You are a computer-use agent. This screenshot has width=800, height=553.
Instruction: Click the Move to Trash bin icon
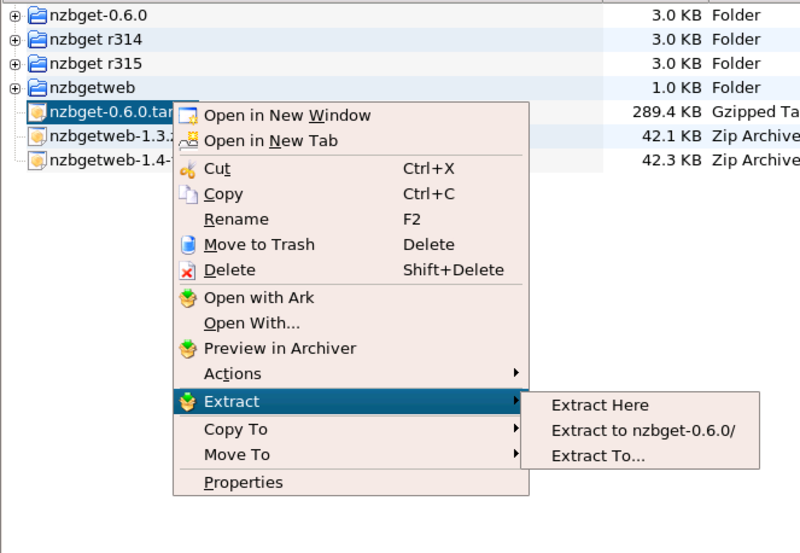coord(188,245)
